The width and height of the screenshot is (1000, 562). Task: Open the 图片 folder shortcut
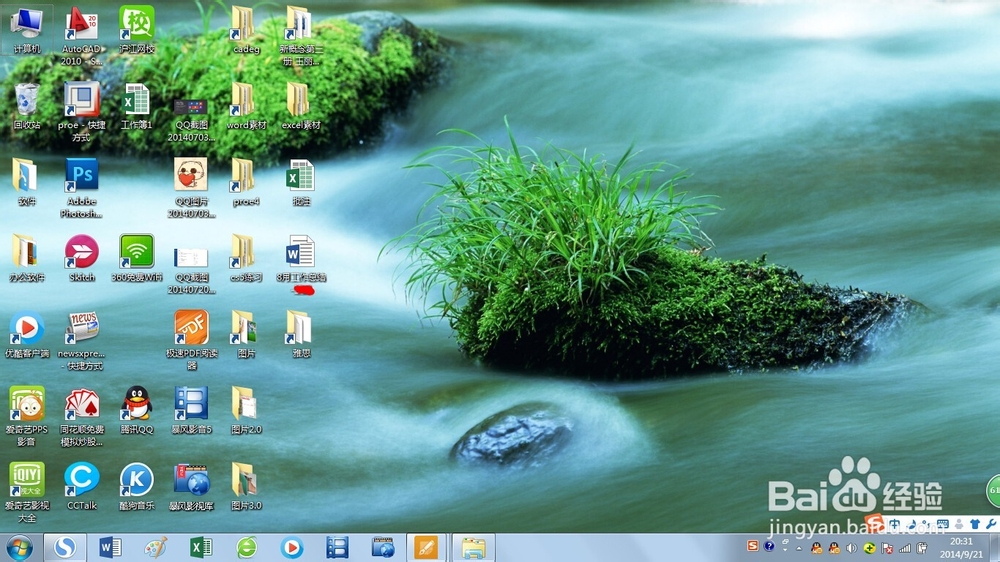tap(246, 334)
